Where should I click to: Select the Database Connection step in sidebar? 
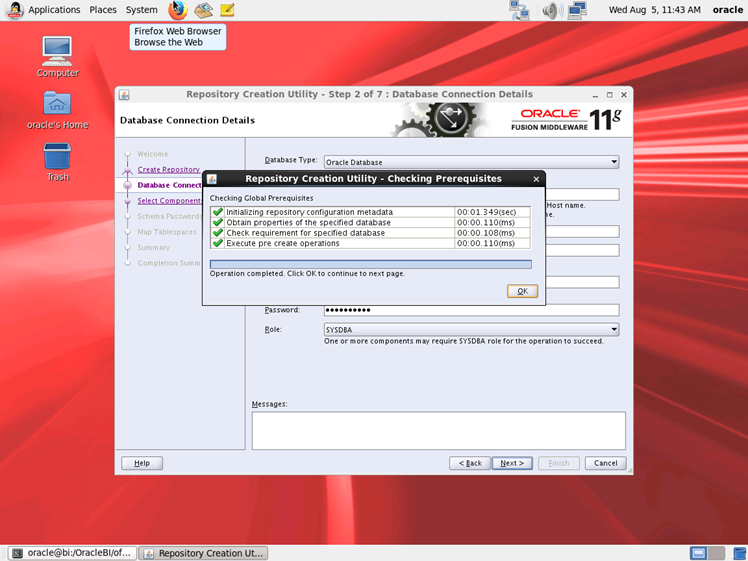coord(169,185)
